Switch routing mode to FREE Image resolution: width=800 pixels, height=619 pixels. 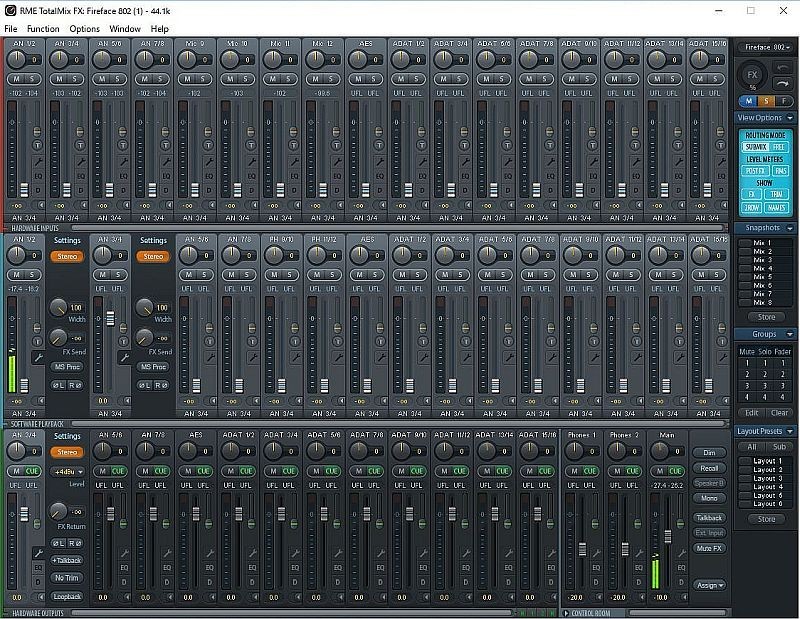click(x=778, y=147)
